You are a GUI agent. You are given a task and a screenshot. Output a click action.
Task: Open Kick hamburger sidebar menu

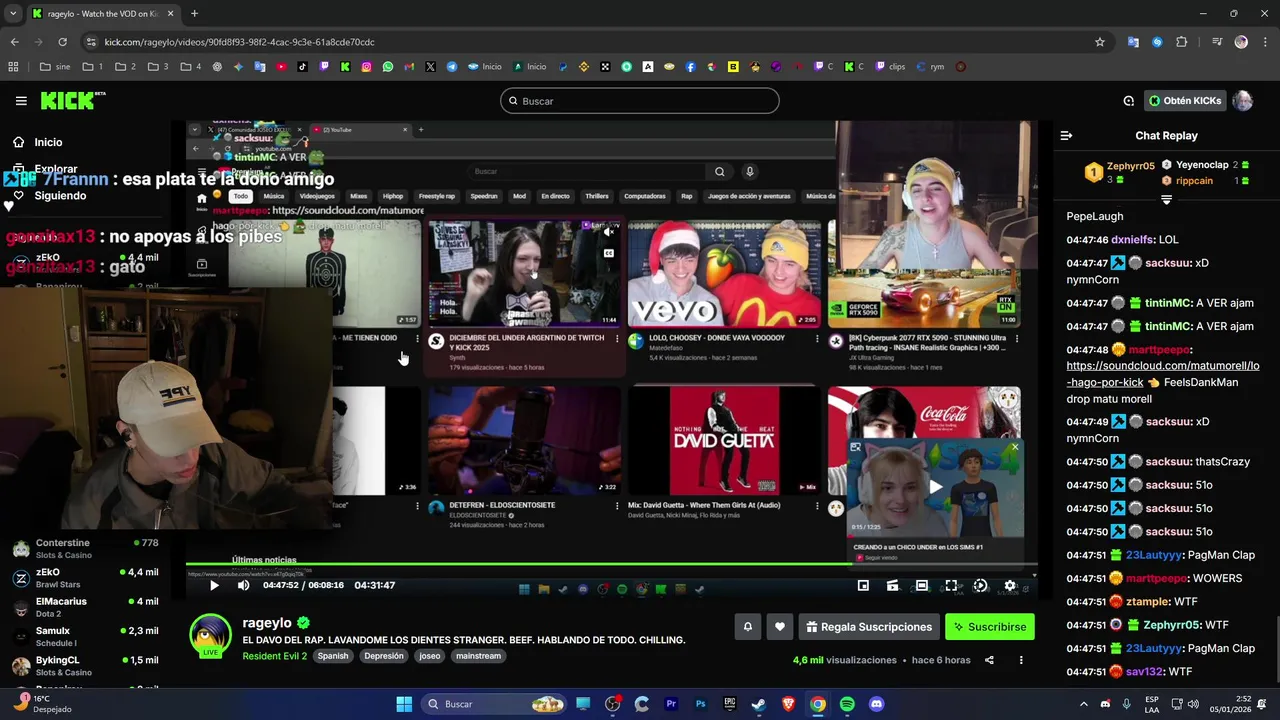coord(21,101)
